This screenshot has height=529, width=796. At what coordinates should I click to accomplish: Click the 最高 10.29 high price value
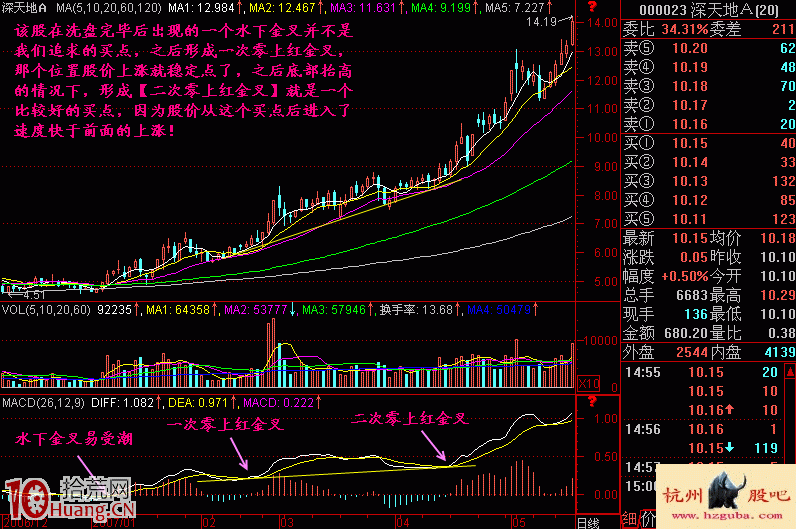tap(777, 295)
